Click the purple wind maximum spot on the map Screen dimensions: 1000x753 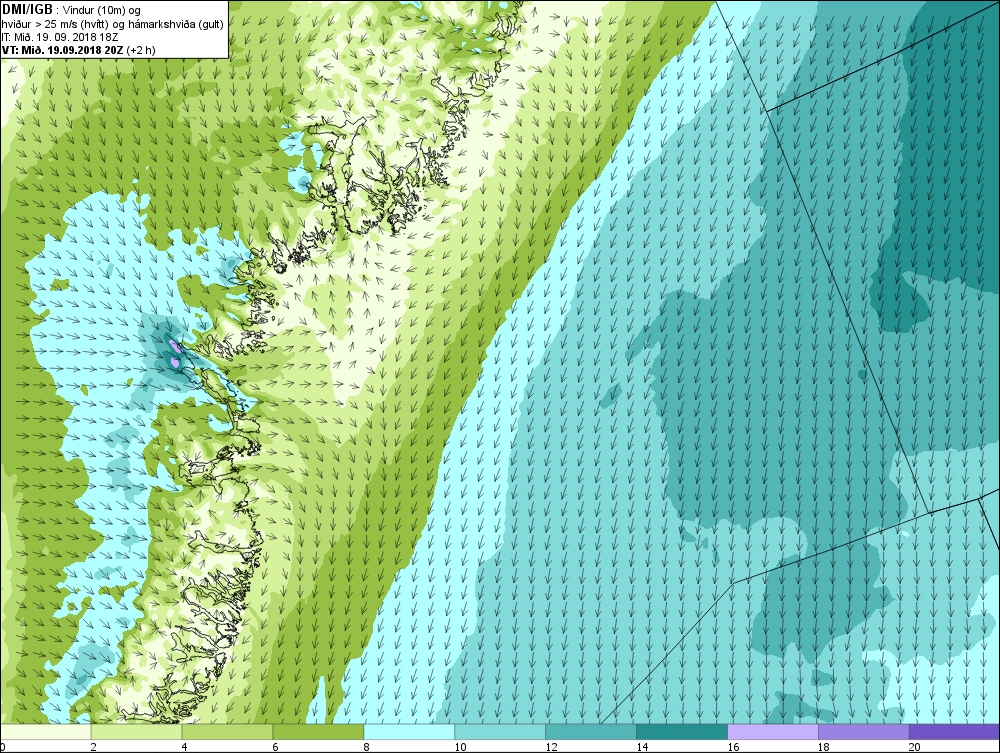pyautogui.click(x=174, y=353)
